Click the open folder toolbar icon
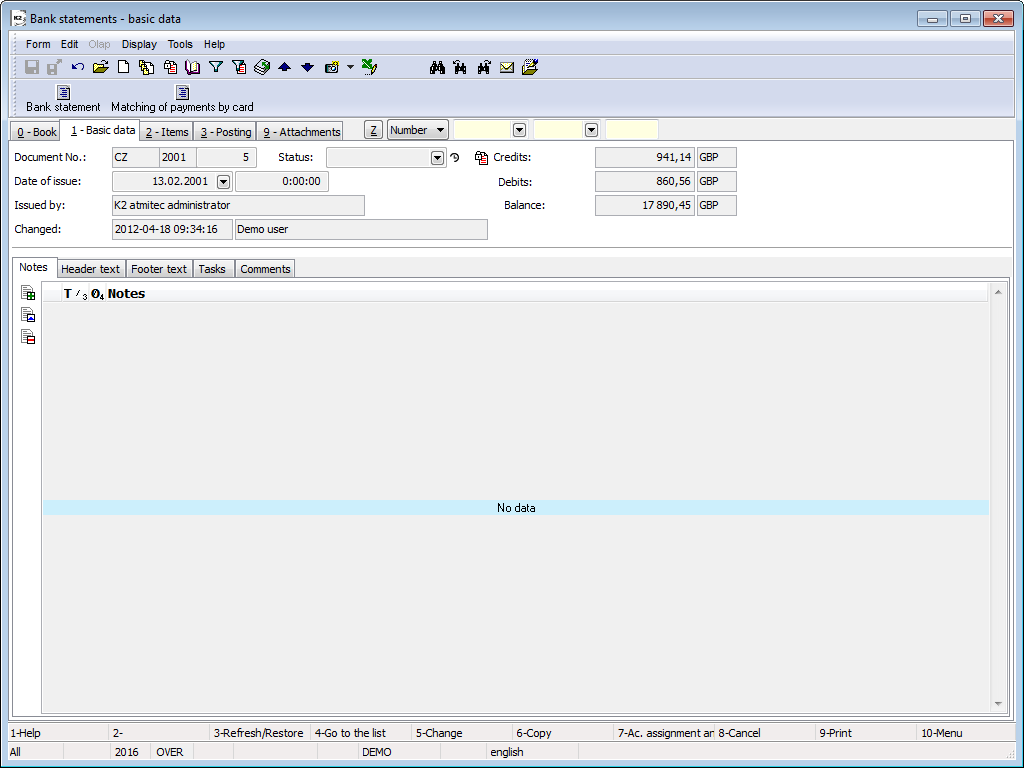 coord(101,67)
